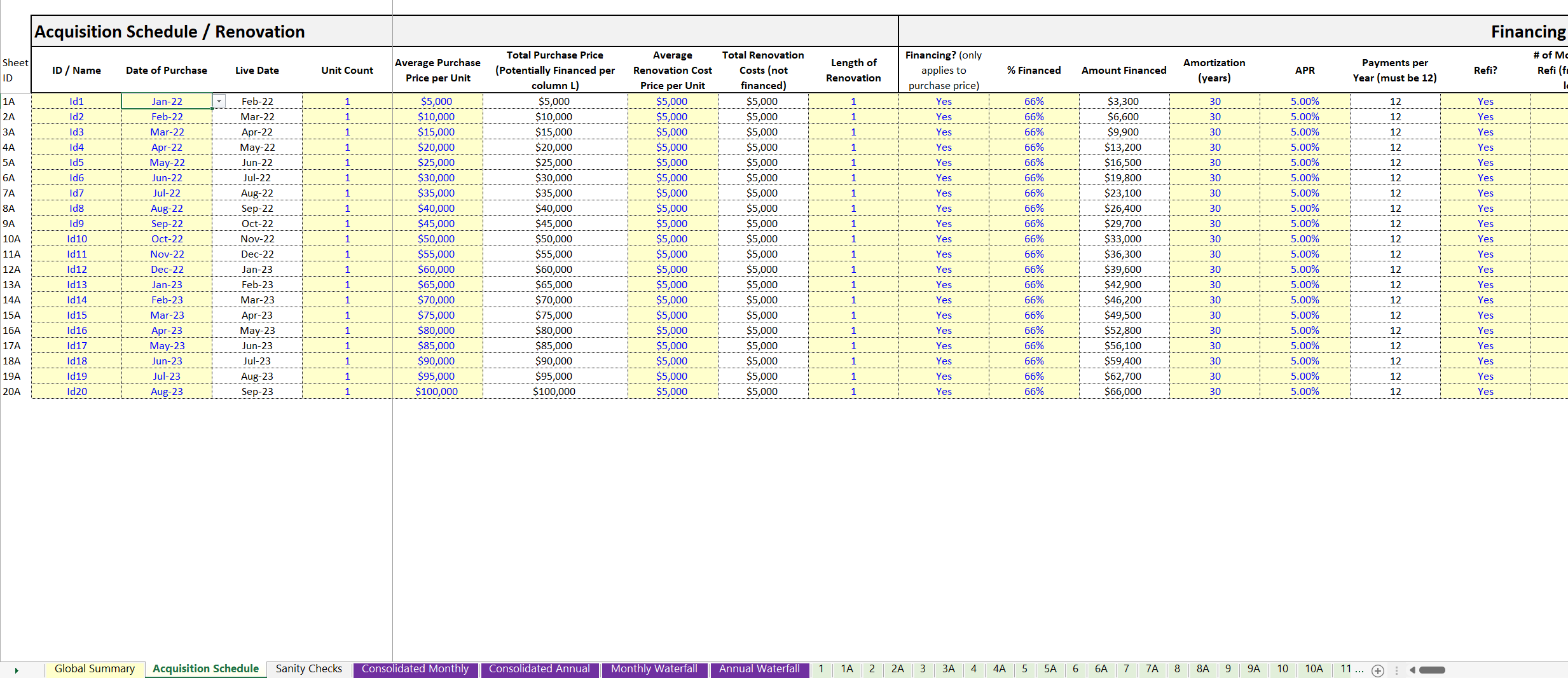The width and height of the screenshot is (1568, 678).
Task: Select the Id10 name cell
Action: 76,239
